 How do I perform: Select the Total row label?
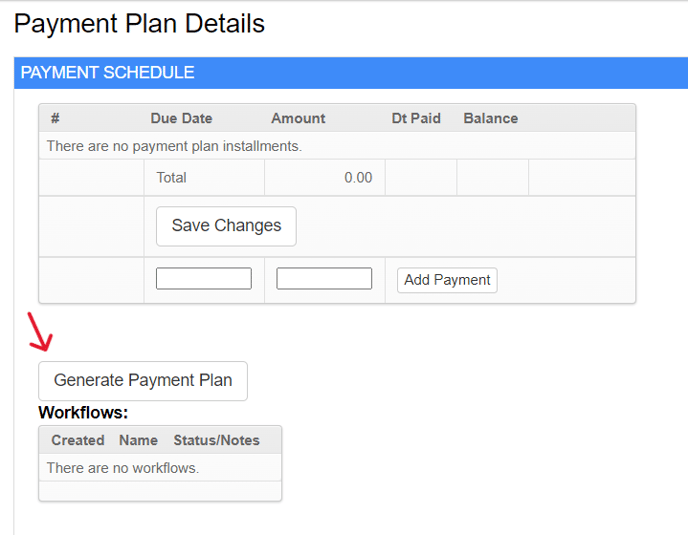(x=172, y=178)
